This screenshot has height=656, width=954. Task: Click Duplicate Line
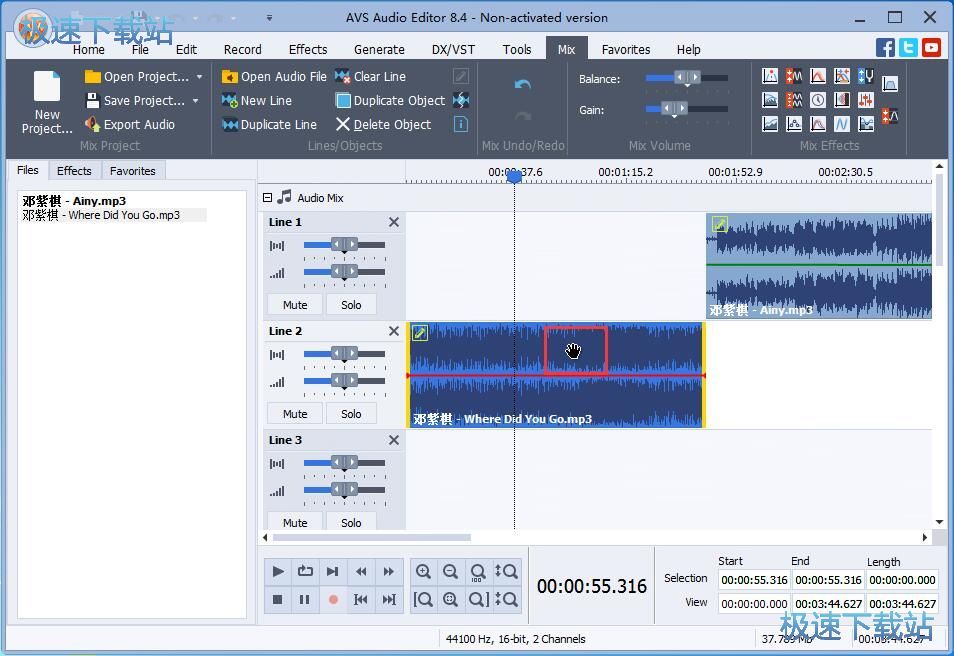click(270, 125)
